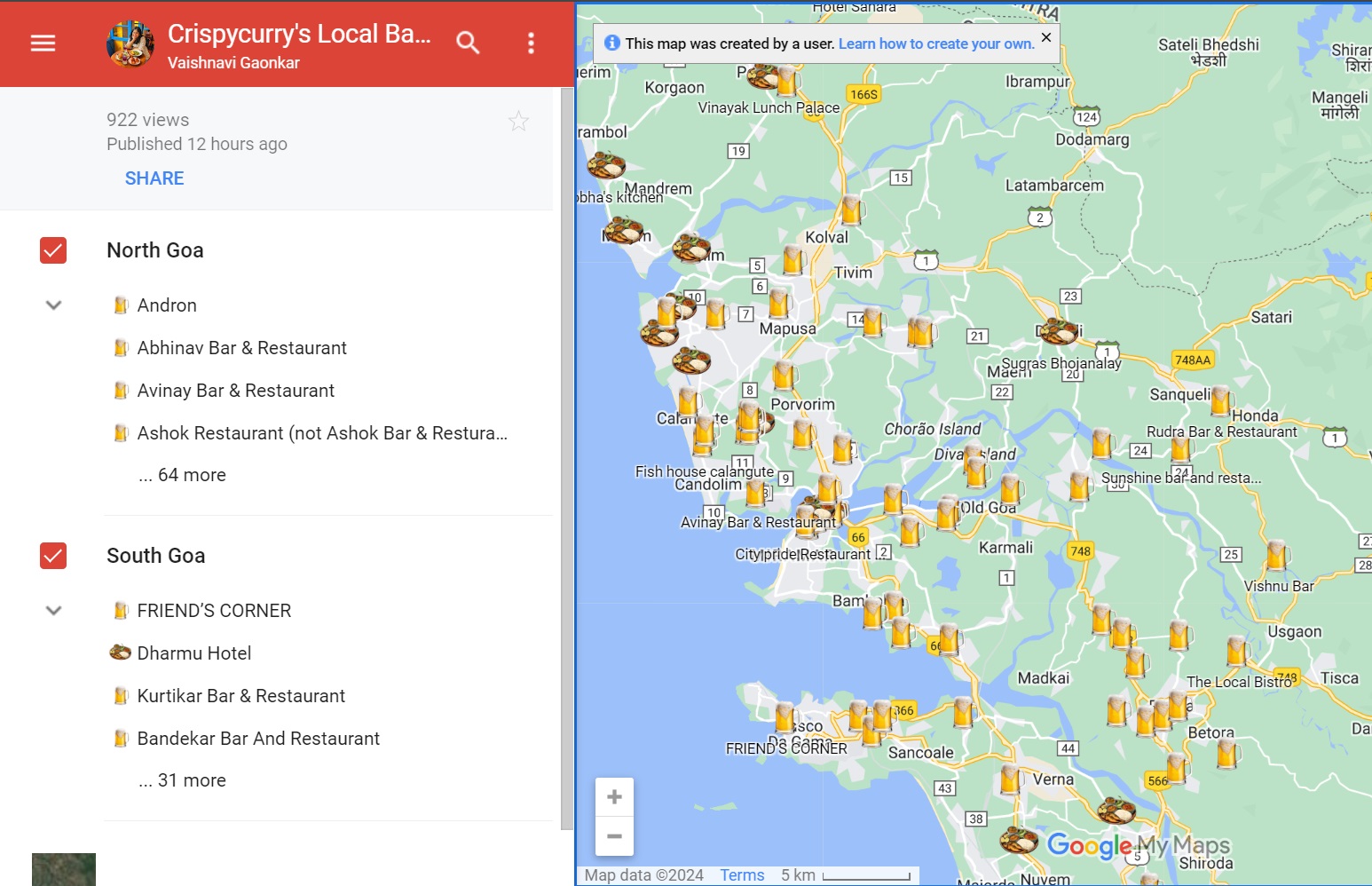This screenshot has width=1372, height=886.
Task: Open the three-dot options menu
Action: coord(531,43)
